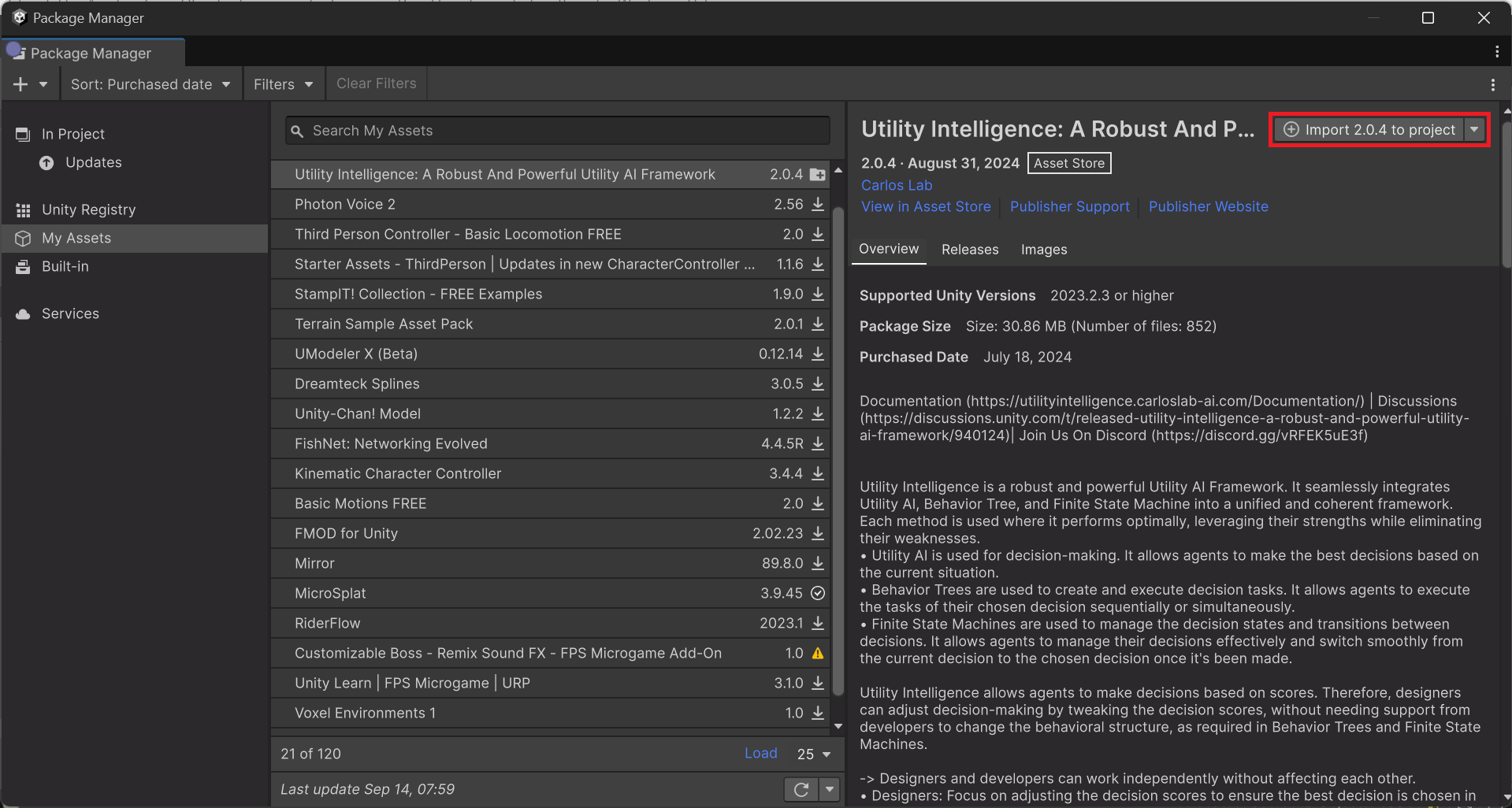Open the dropdown next to refresh button
Image resolution: width=1512 pixels, height=808 pixels.
coord(830,789)
